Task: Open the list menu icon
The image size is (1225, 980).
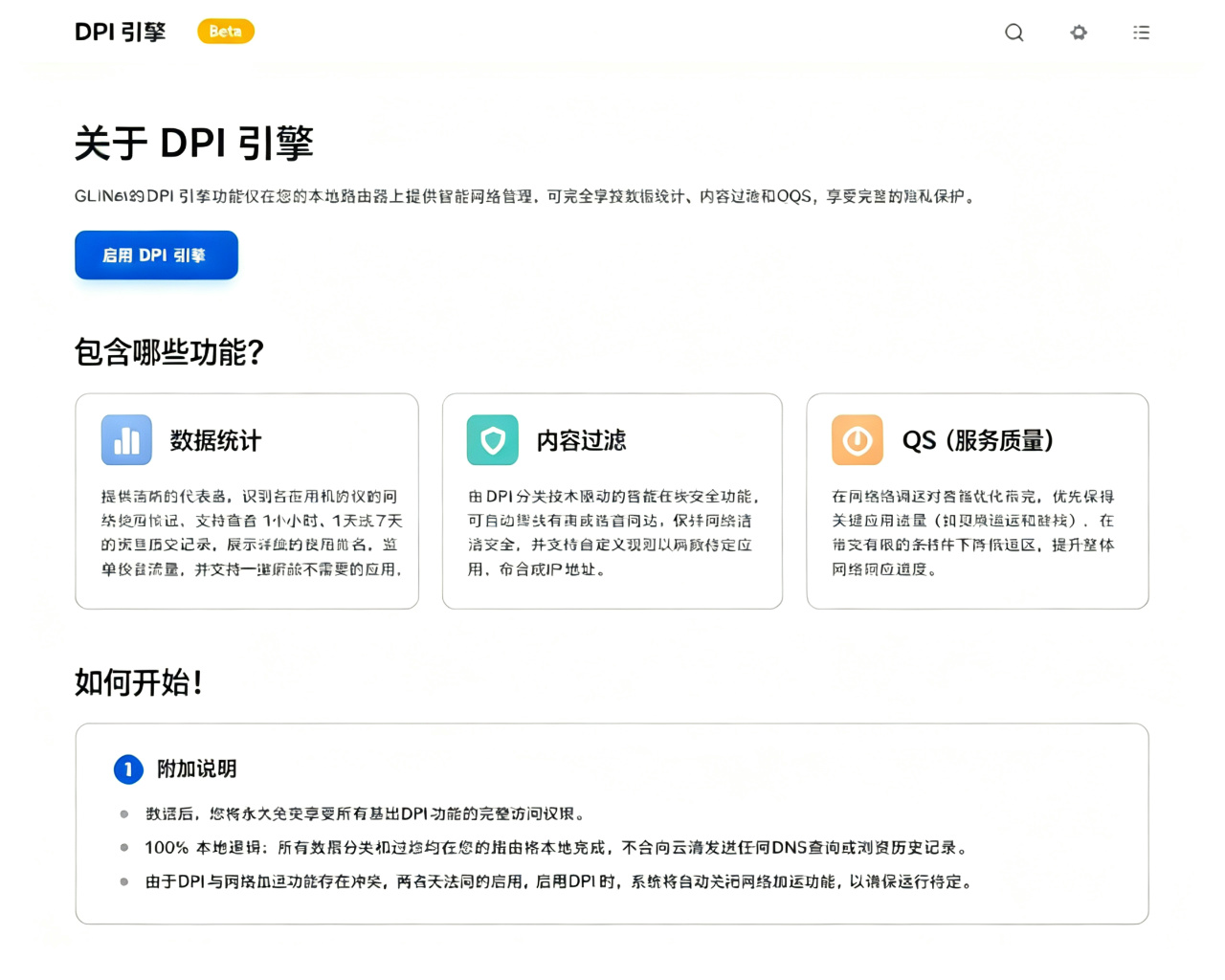Action: point(1141,33)
